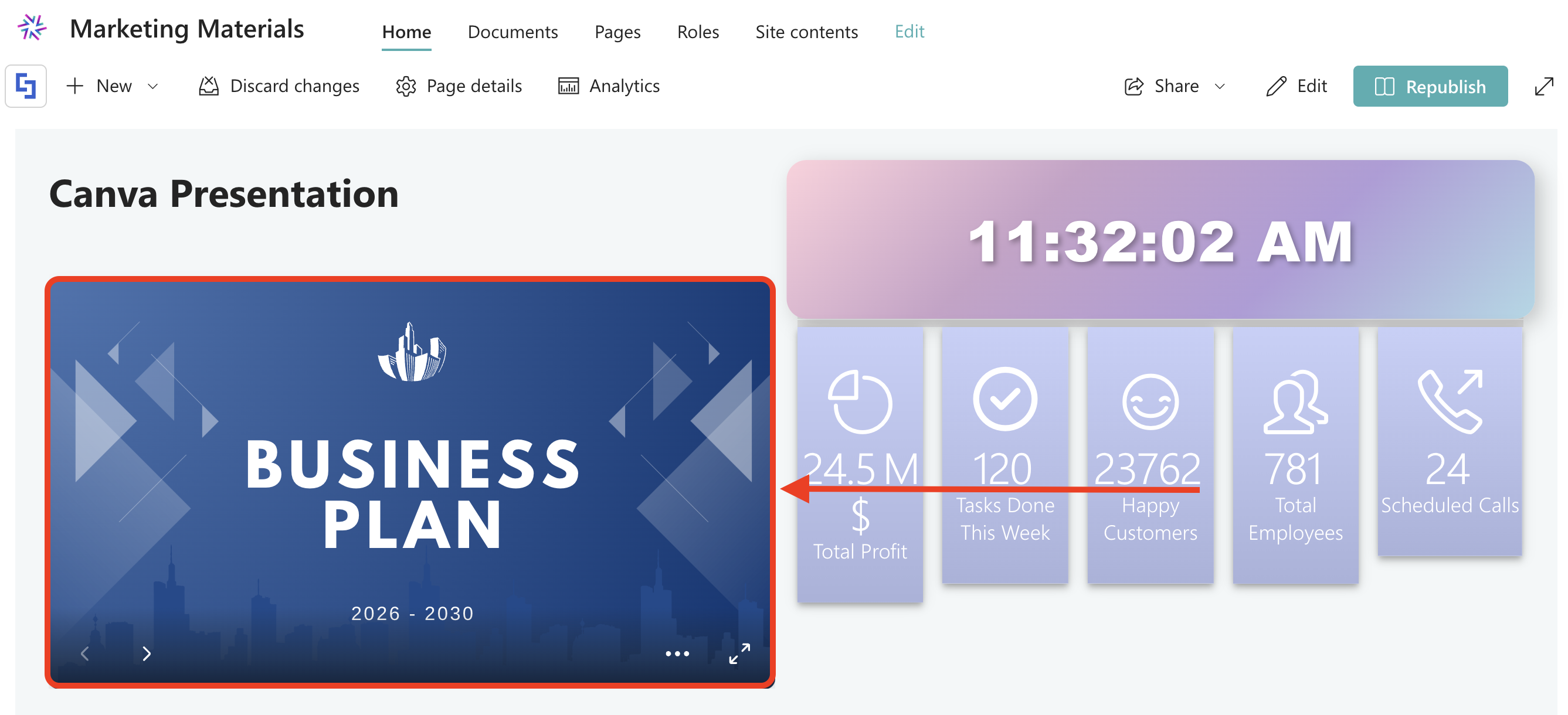Click Tasks Done checkmark icon
This screenshot has height=715, width=1568.
point(1004,399)
